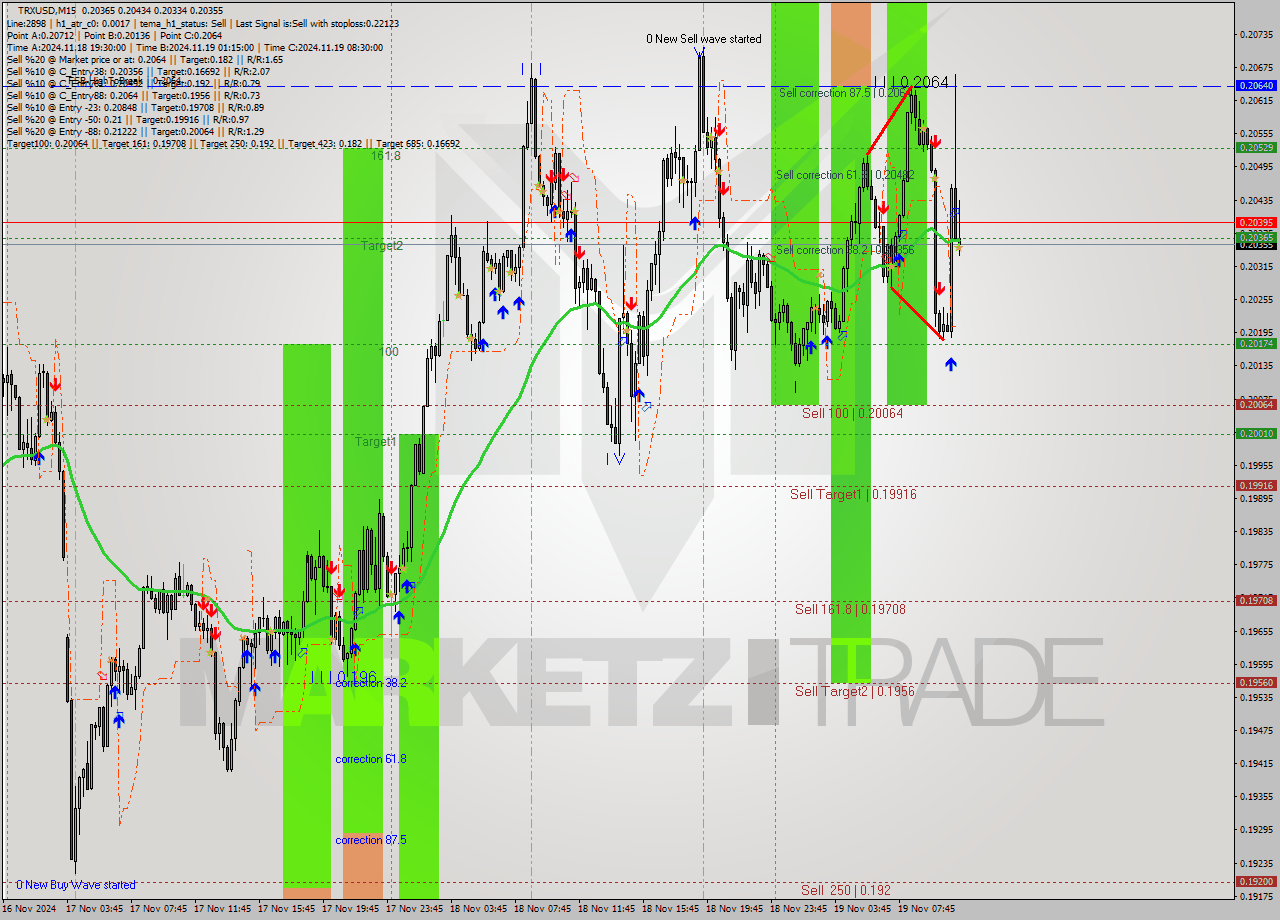Select the 'Sell Target2 | 0.1956' label
The width and height of the screenshot is (1280, 920).
point(855,691)
